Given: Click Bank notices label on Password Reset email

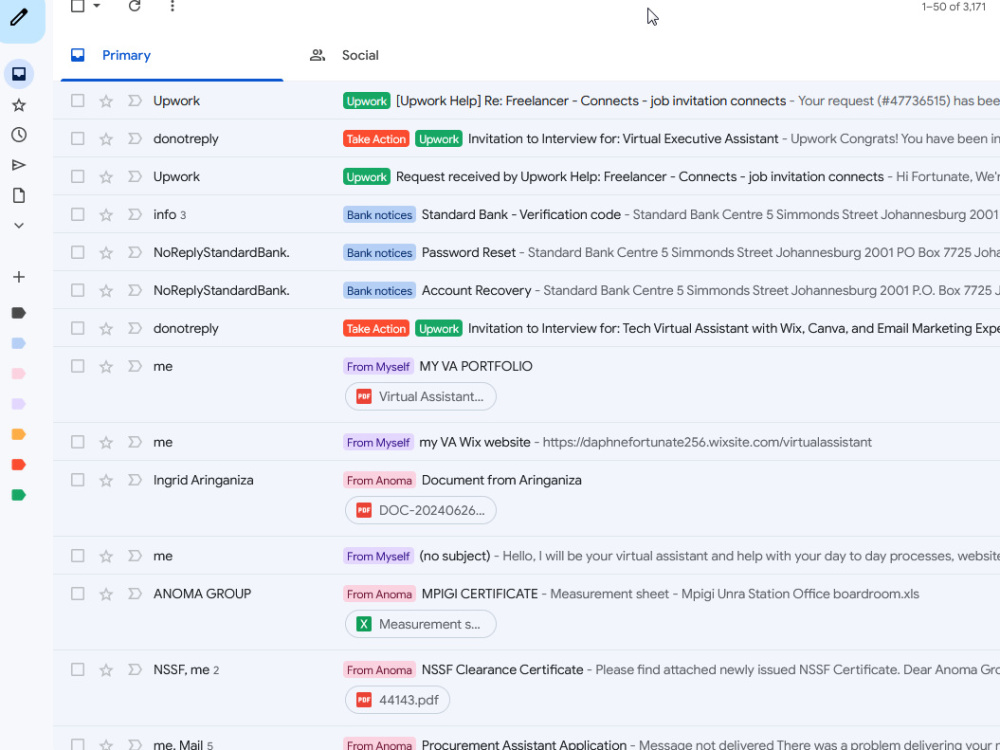Looking at the screenshot, I should [379, 253].
